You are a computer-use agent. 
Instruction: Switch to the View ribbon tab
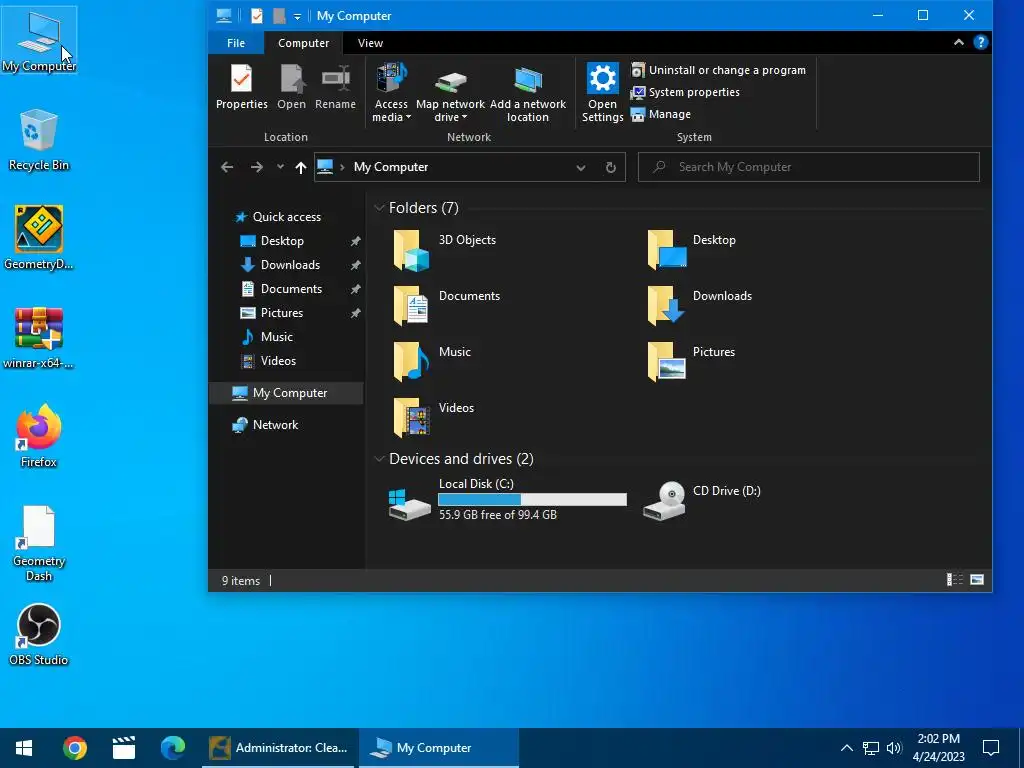tap(370, 43)
